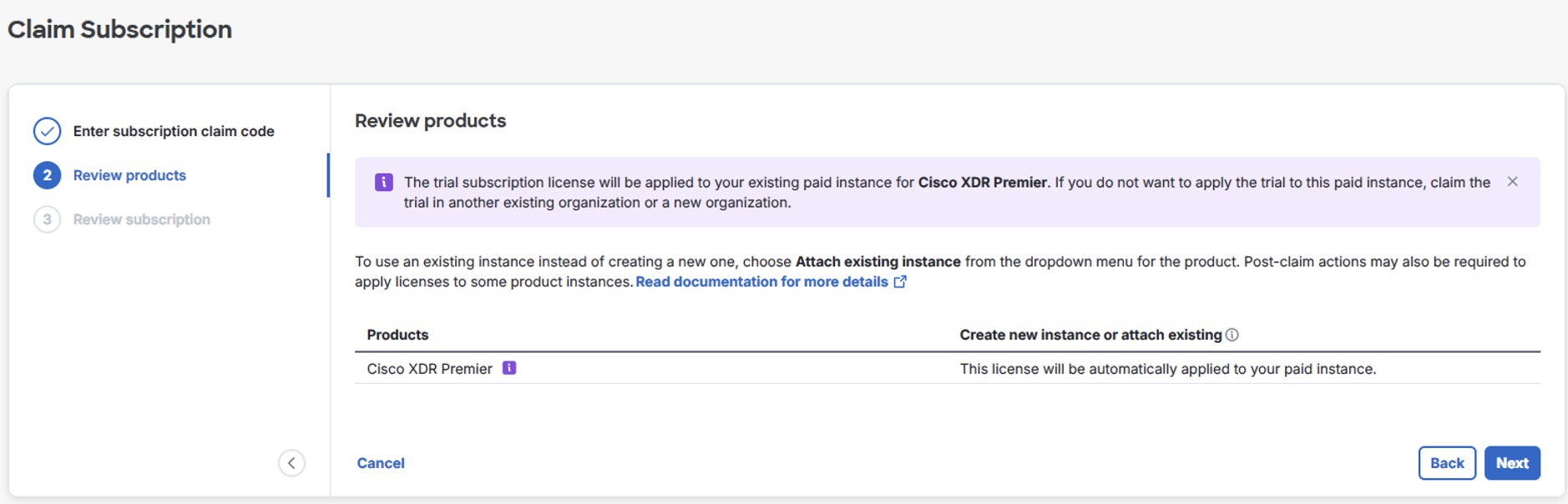
Task: Click info icon beside Cisco XDR Premier product
Action: pyautogui.click(x=509, y=368)
